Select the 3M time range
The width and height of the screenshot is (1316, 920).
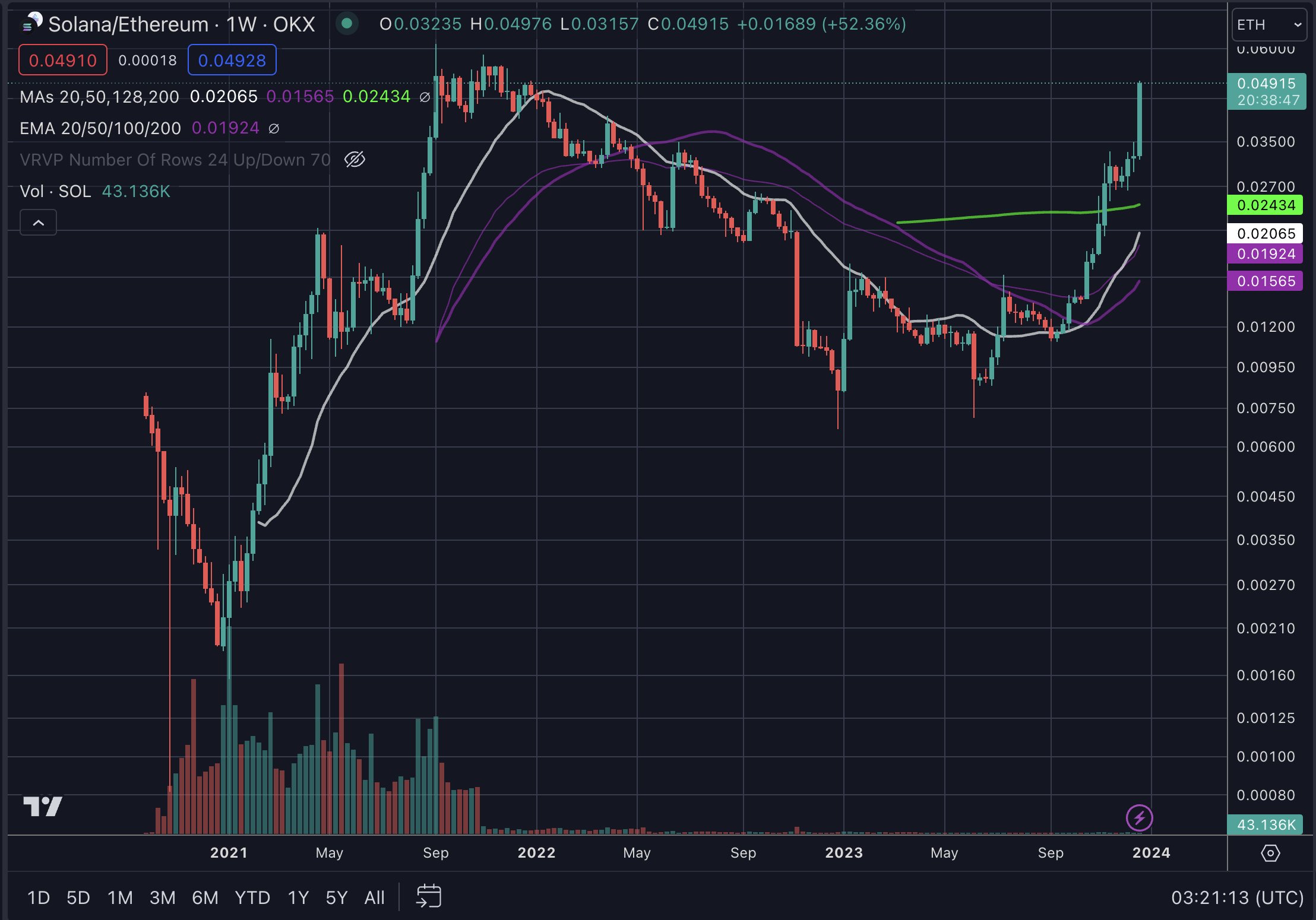point(162,897)
